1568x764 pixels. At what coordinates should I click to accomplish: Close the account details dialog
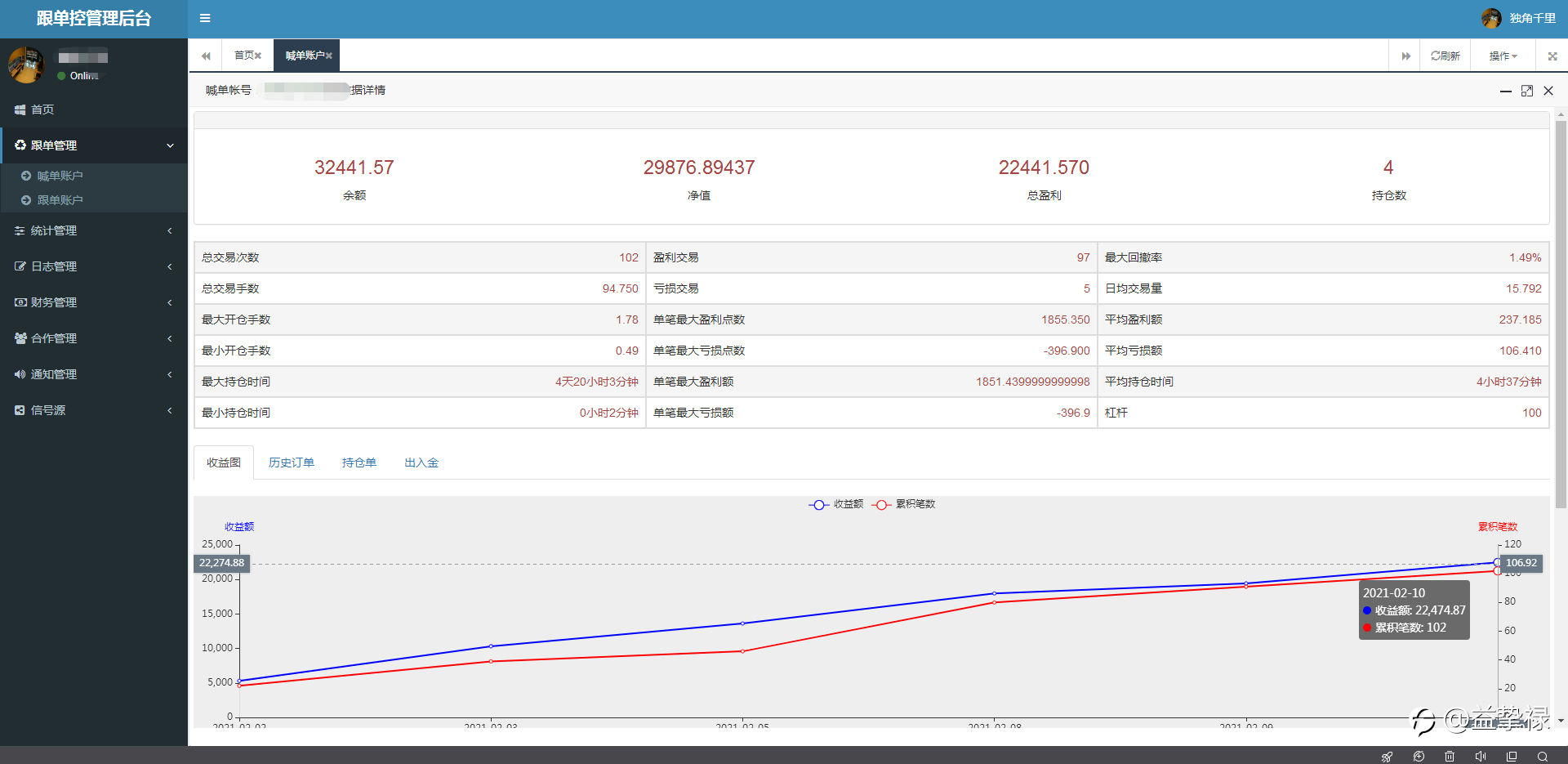1548,91
